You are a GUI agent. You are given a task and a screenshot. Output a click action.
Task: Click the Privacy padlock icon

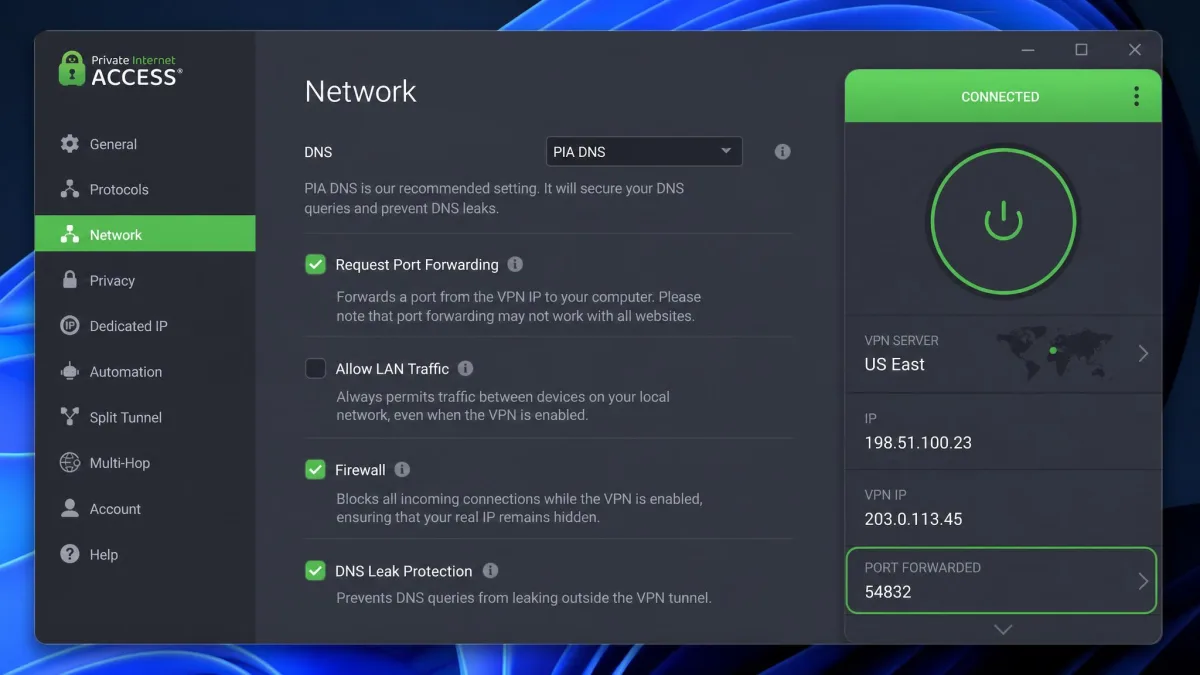click(x=69, y=280)
